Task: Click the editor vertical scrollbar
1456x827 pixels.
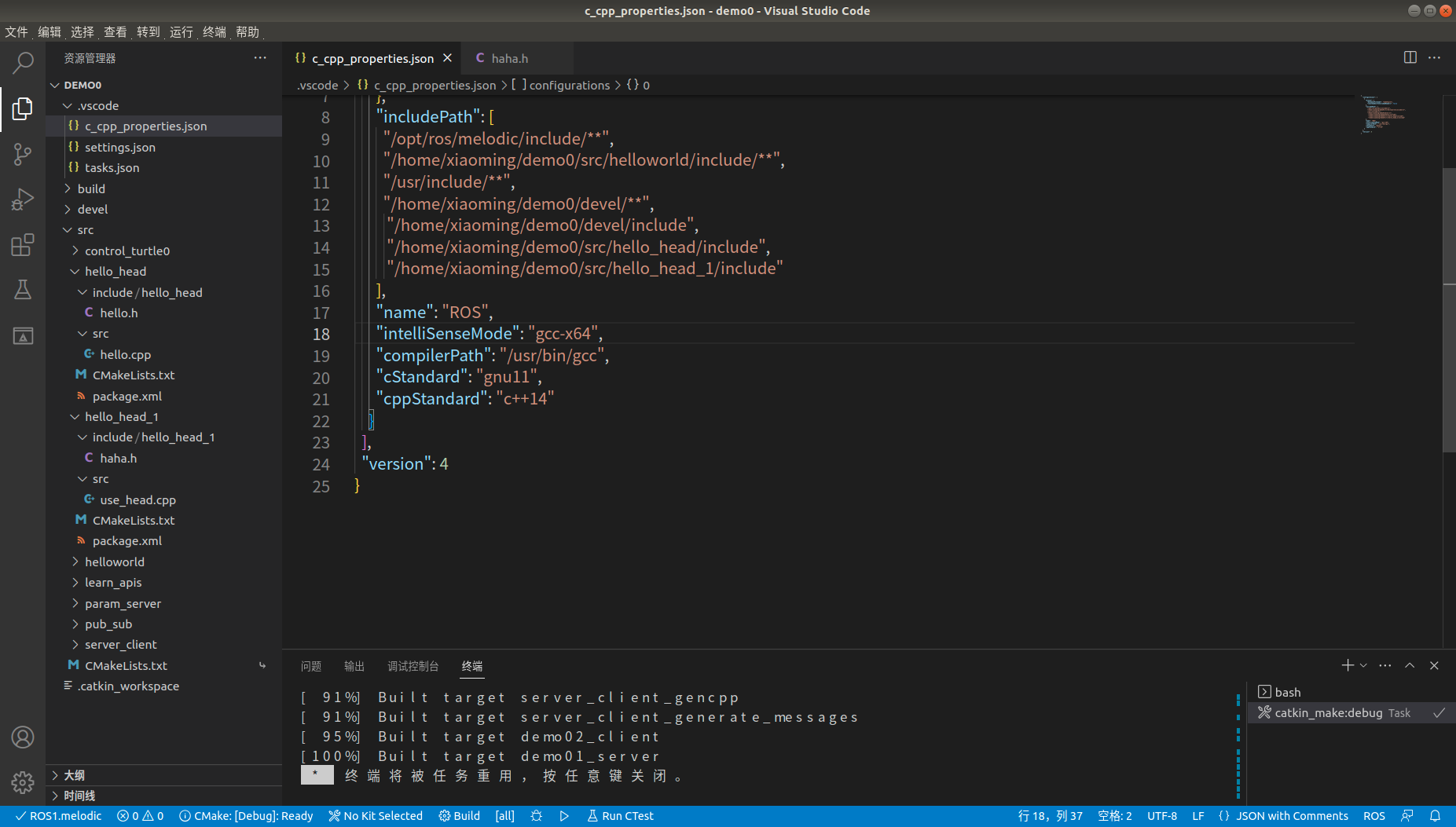Action: 1450,310
